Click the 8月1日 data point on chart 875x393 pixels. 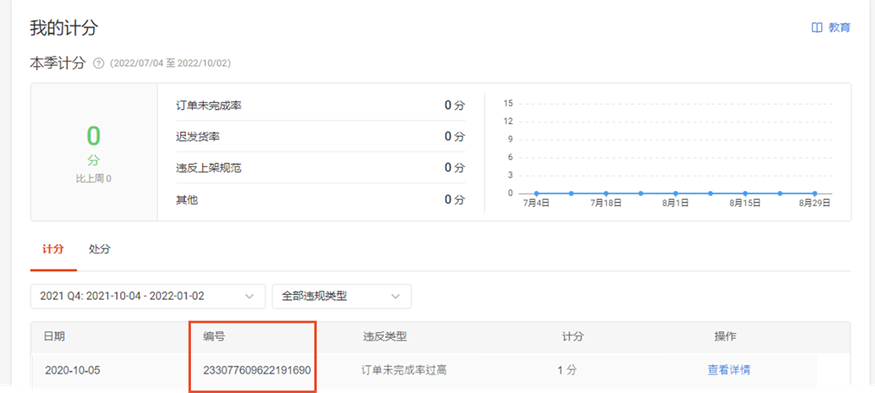(x=676, y=193)
